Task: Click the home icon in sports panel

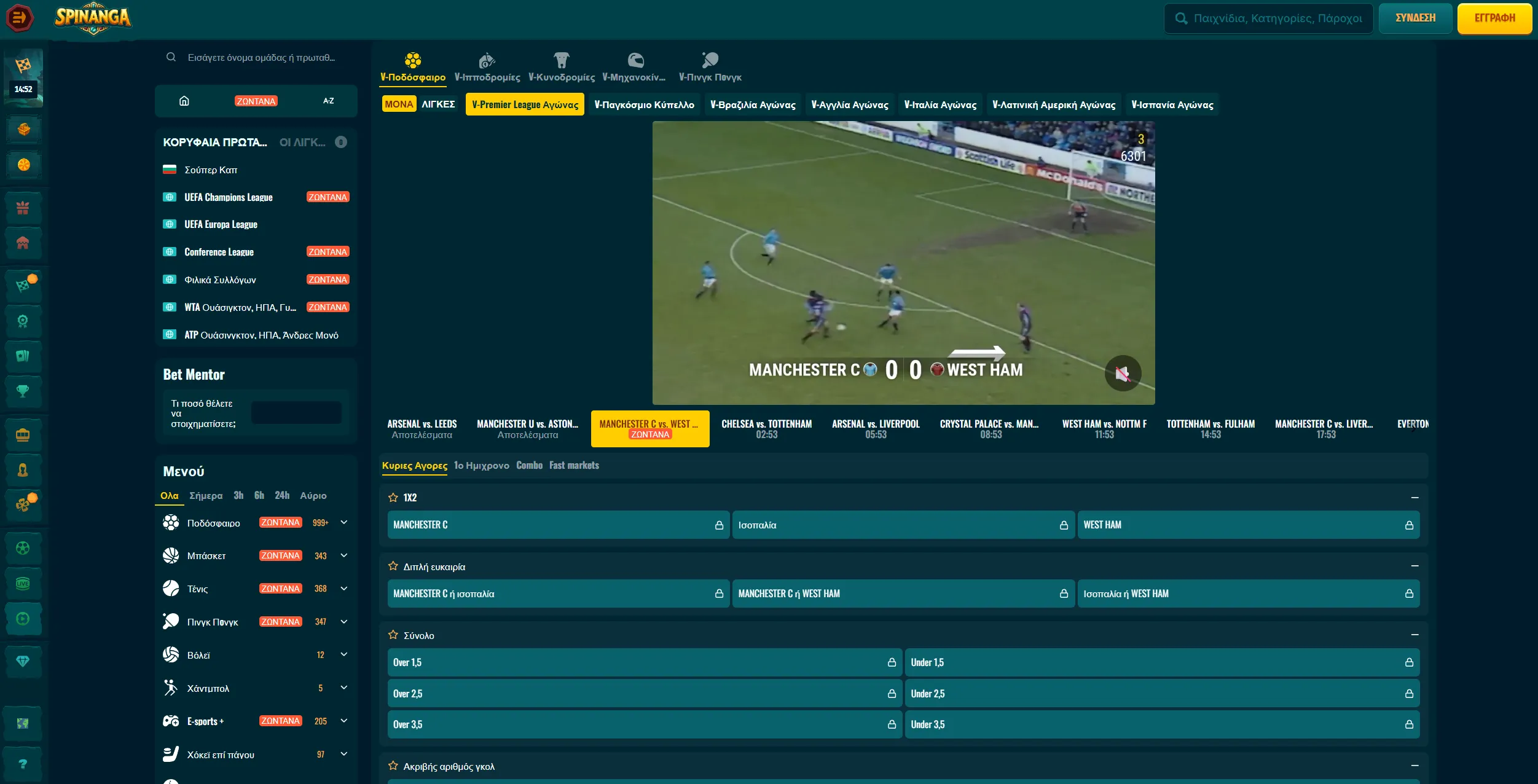Action: (x=184, y=101)
